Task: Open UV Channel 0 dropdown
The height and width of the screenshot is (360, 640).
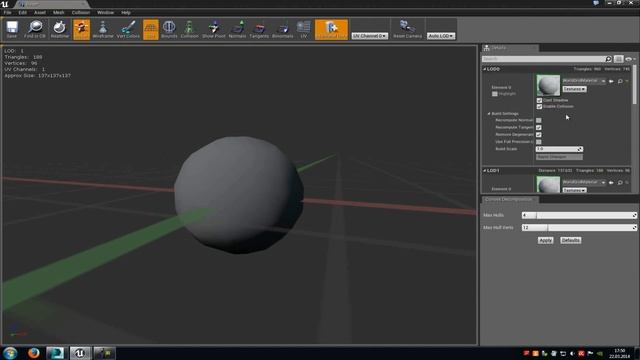Action: pyautogui.click(x=369, y=36)
